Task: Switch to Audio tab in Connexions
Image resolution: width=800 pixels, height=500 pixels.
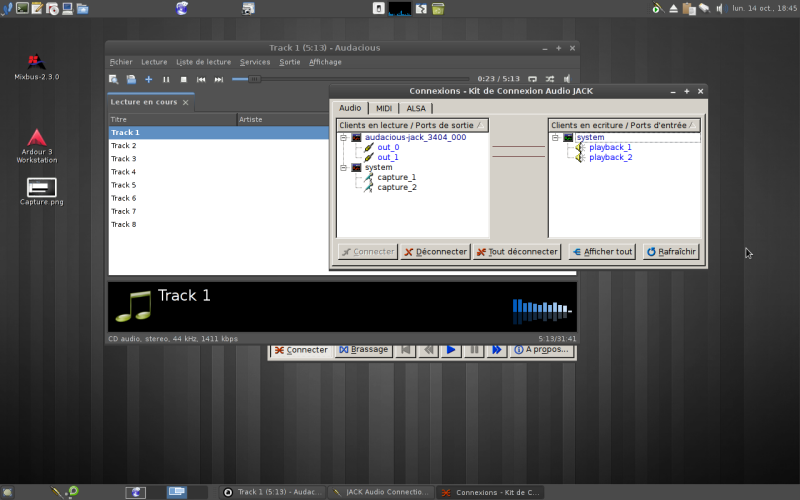Action: [x=350, y=108]
